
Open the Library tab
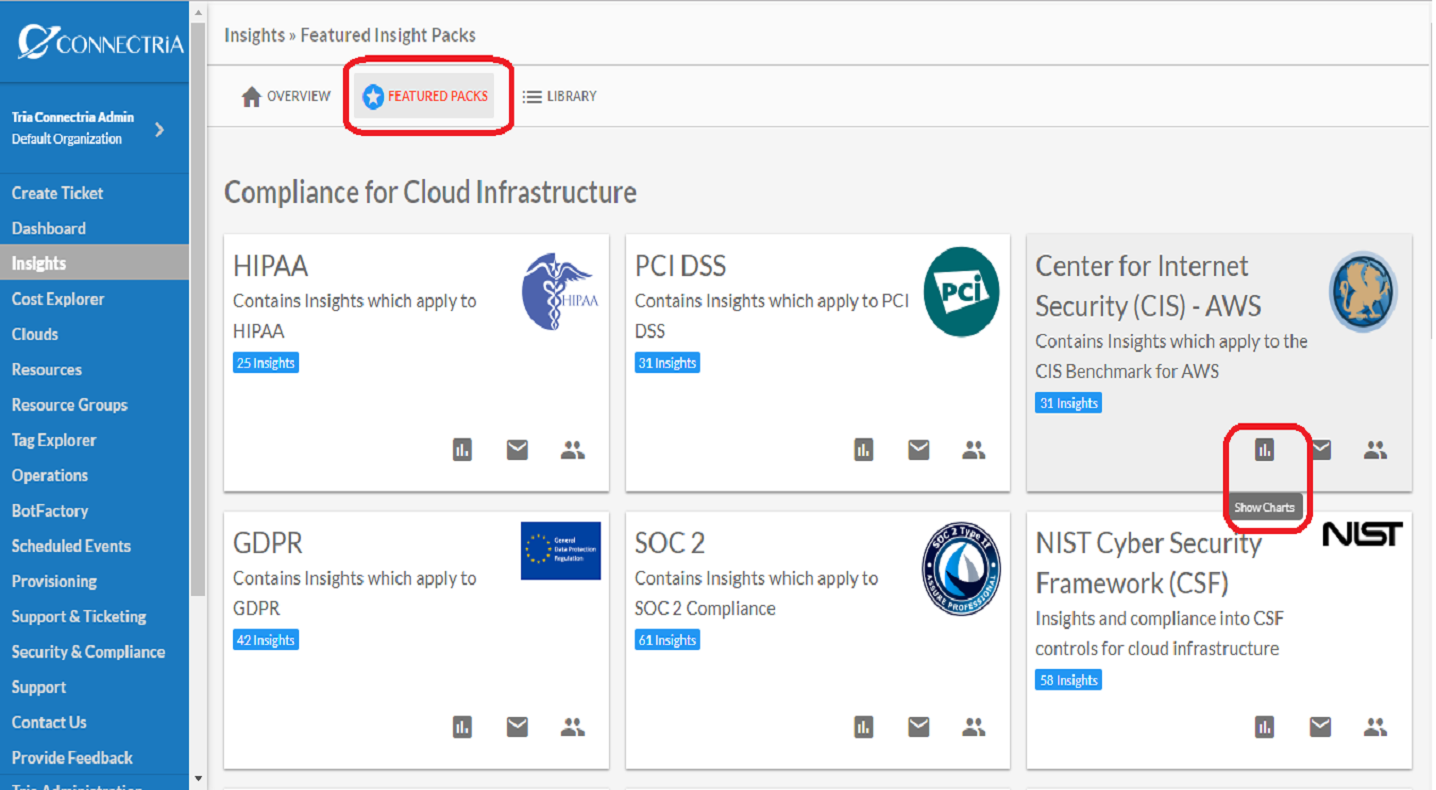click(560, 97)
